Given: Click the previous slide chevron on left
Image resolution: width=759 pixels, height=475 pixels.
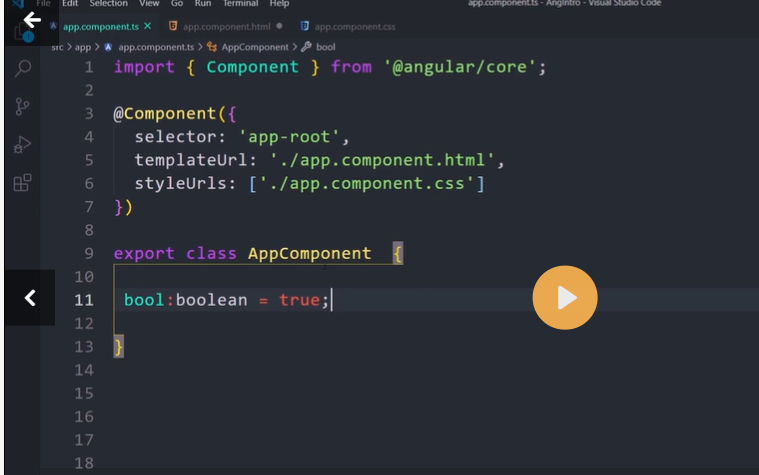Looking at the screenshot, I should pyautogui.click(x=30, y=298).
